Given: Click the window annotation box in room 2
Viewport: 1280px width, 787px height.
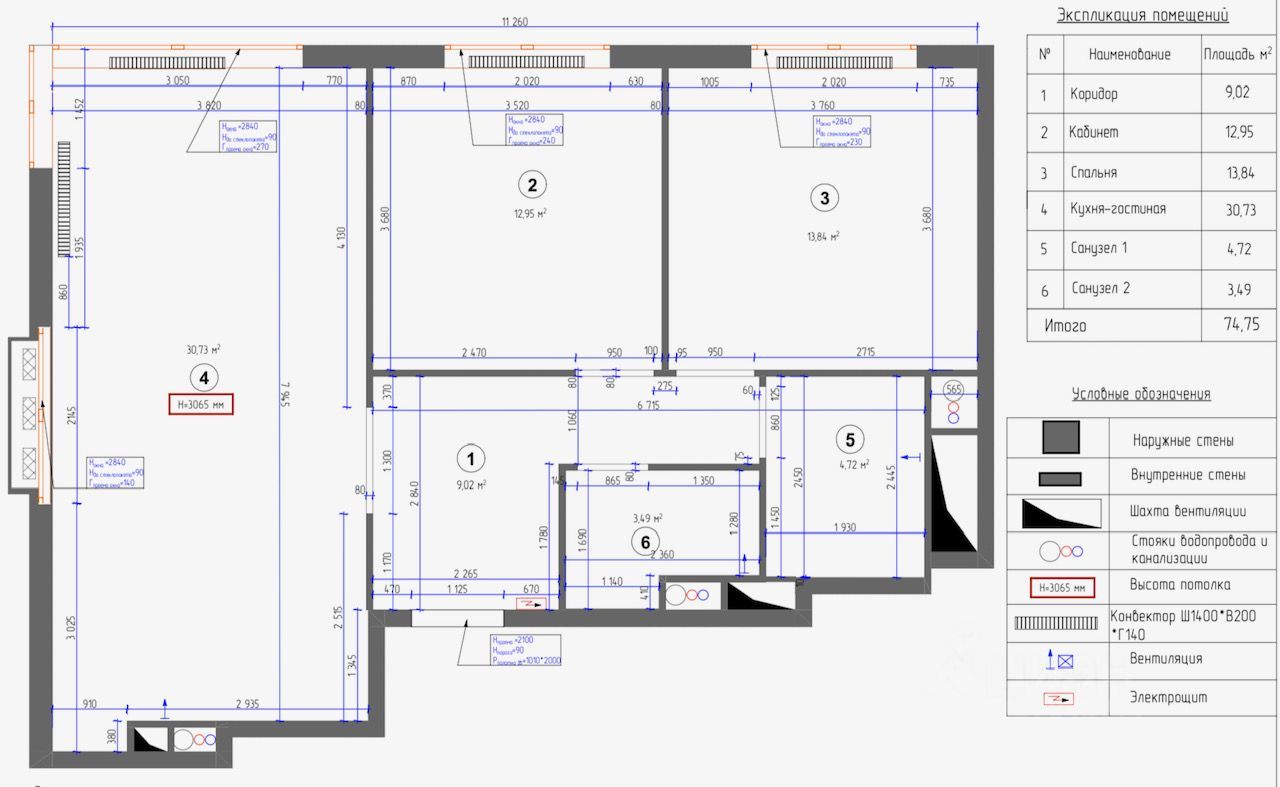Looking at the screenshot, I should 534,130.
